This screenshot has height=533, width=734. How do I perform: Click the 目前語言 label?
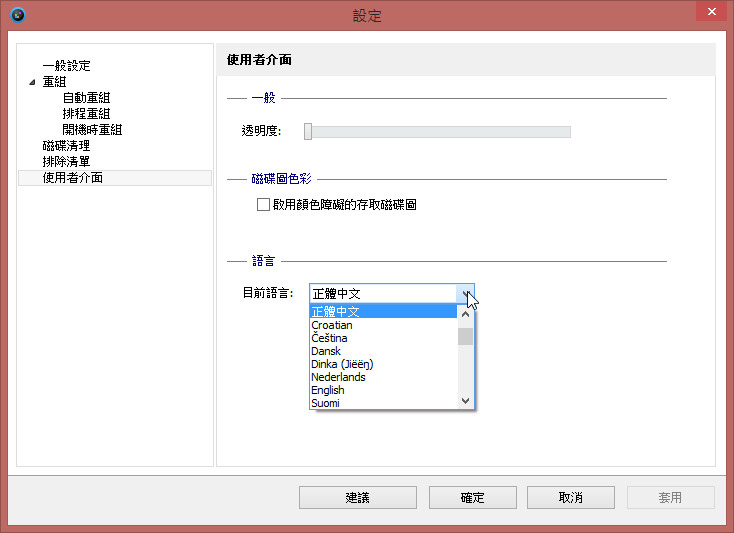(268, 293)
